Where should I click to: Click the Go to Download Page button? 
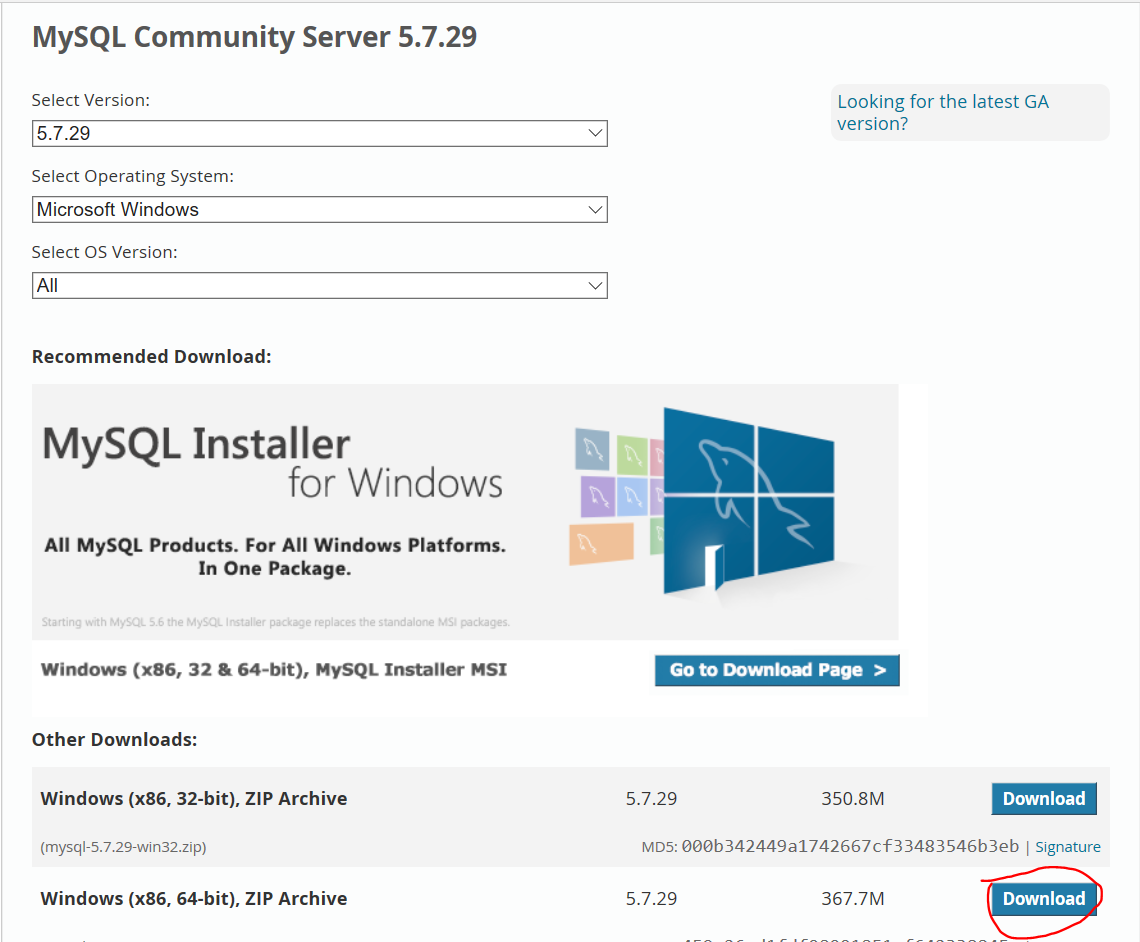776,670
